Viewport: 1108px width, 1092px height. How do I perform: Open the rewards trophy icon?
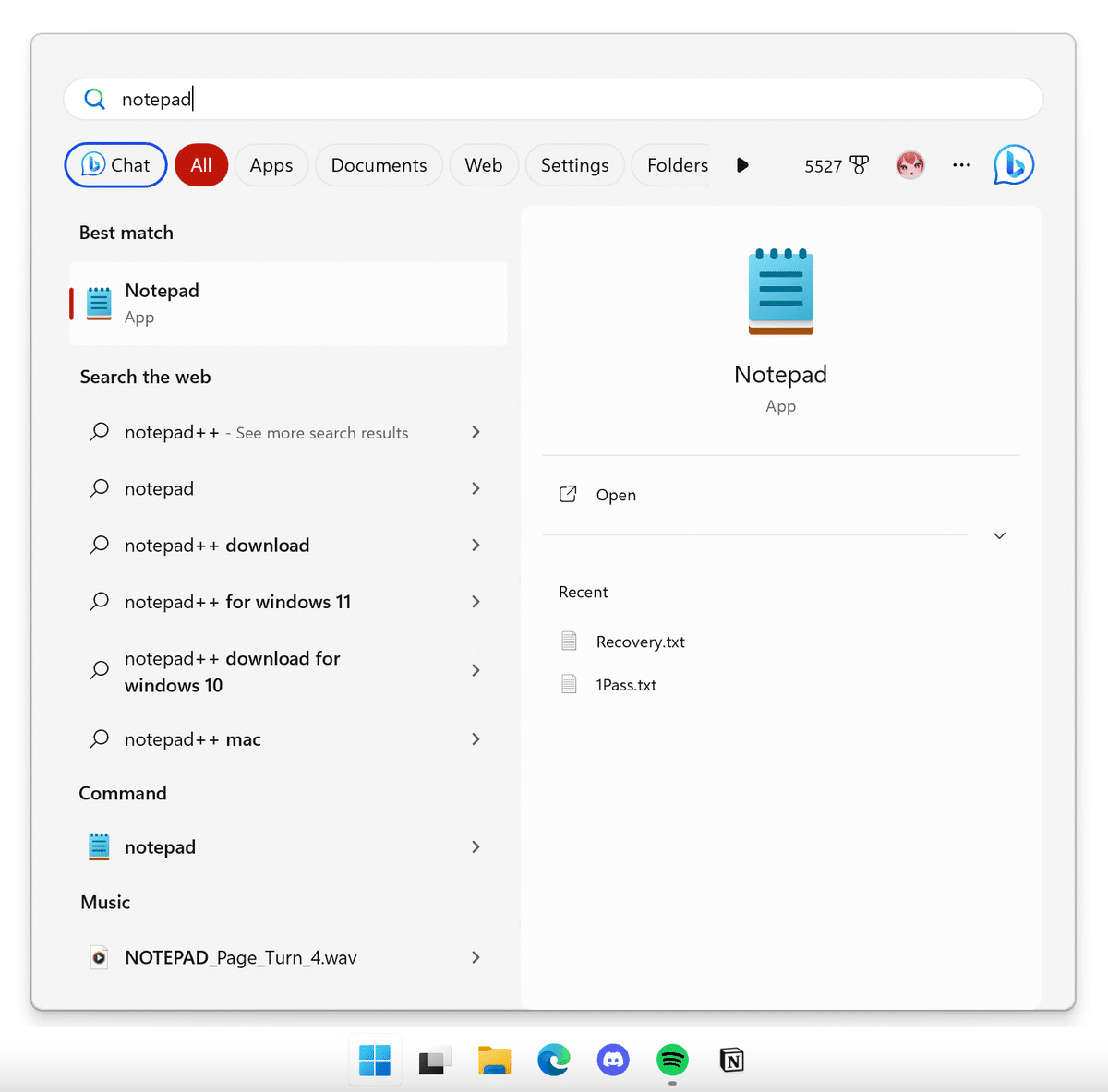point(860,165)
